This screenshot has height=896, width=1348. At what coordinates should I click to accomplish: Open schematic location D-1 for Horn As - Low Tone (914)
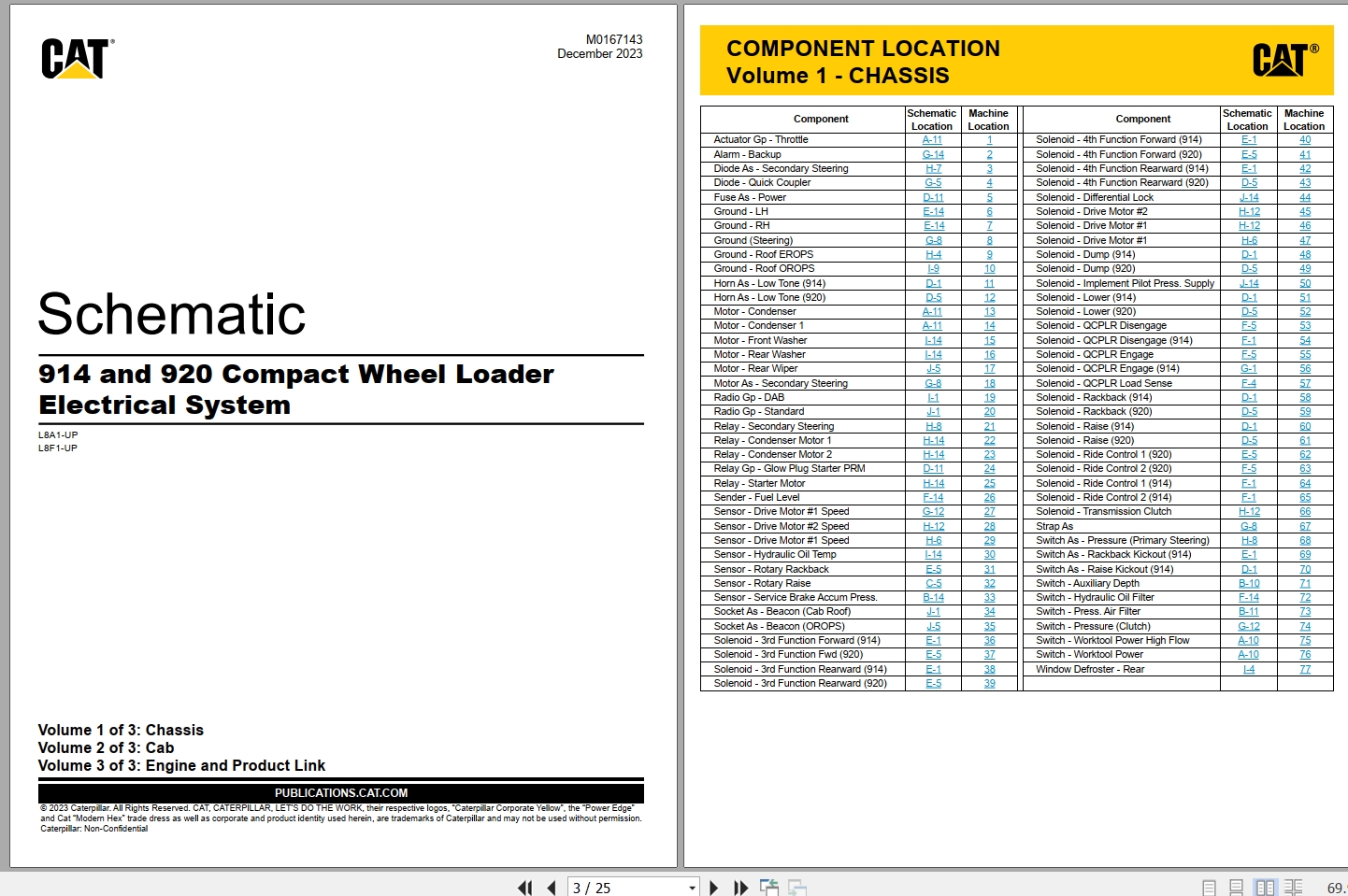point(933,283)
